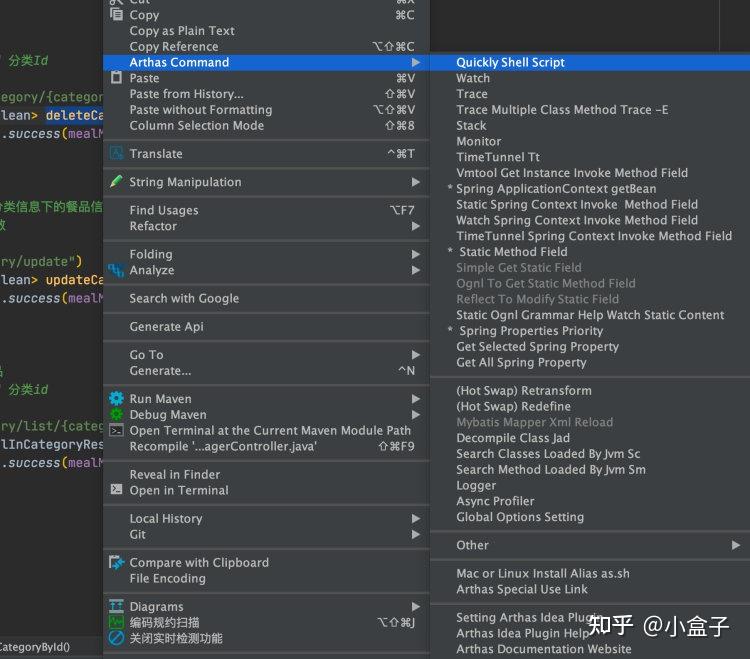This screenshot has width=750, height=659.
Task: Expand the Analyze submenu arrow
Action: [x=416, y=270]
